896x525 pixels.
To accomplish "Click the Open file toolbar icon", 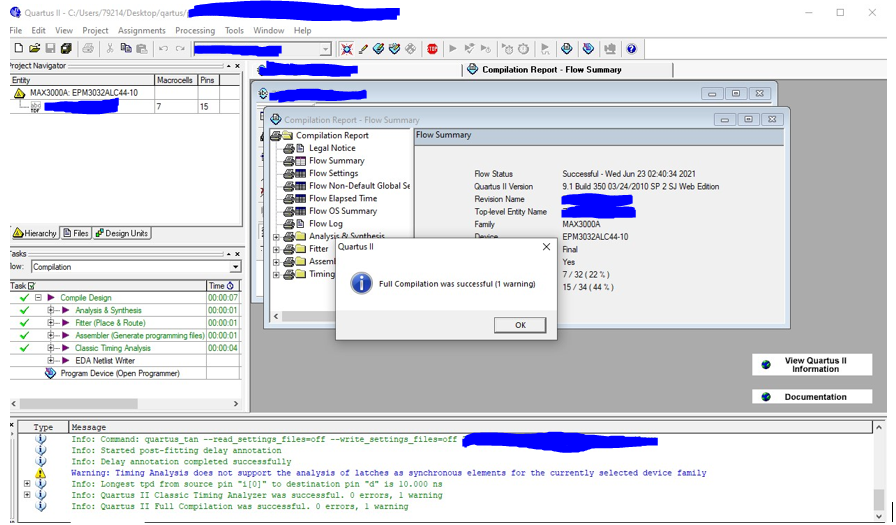I will coord(34,49).
